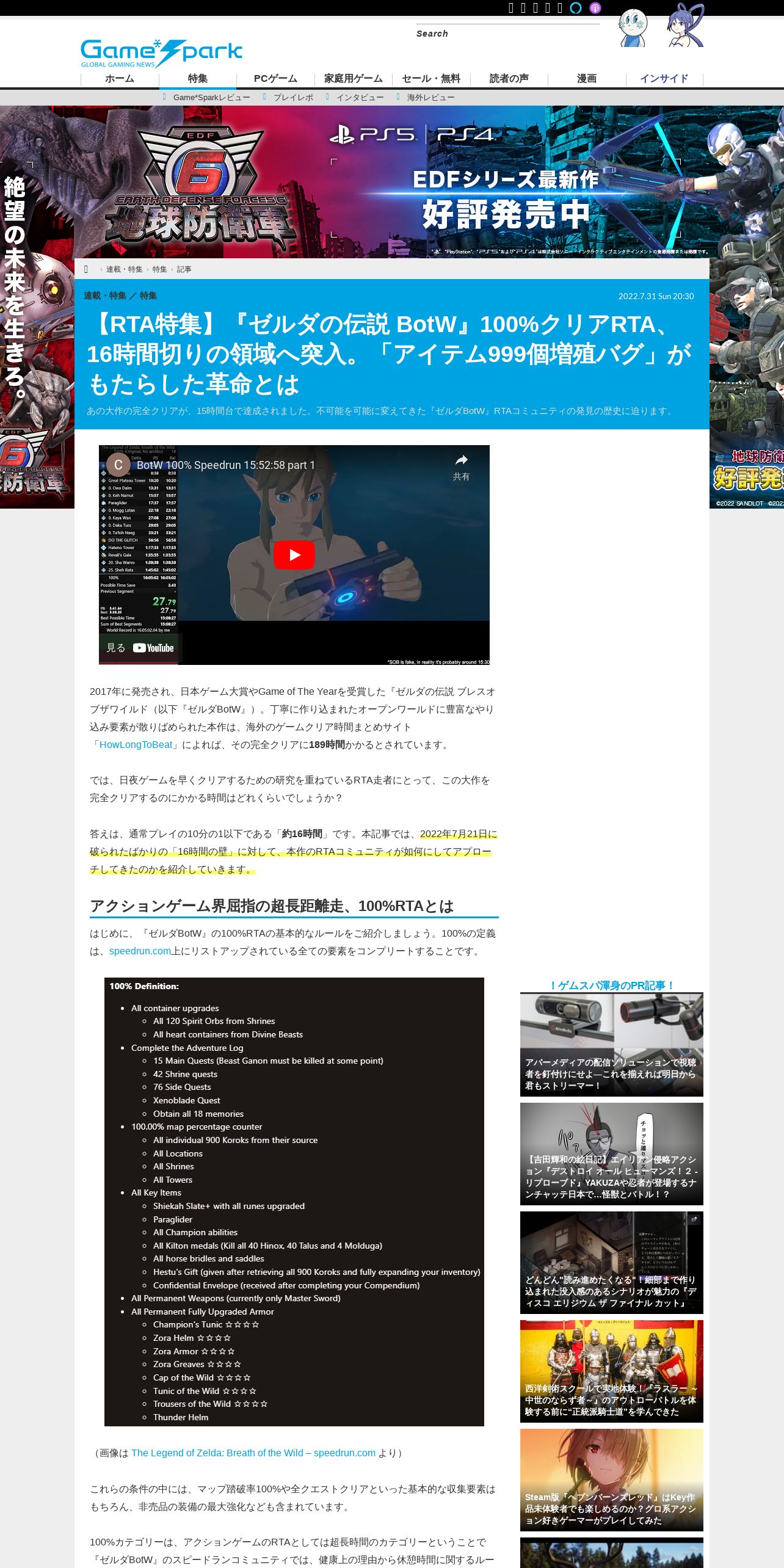The height and width of the screenshot is (1568, 784).
Task: Click 'Xenoblade Quest' list item
Action: [186, 1100]
